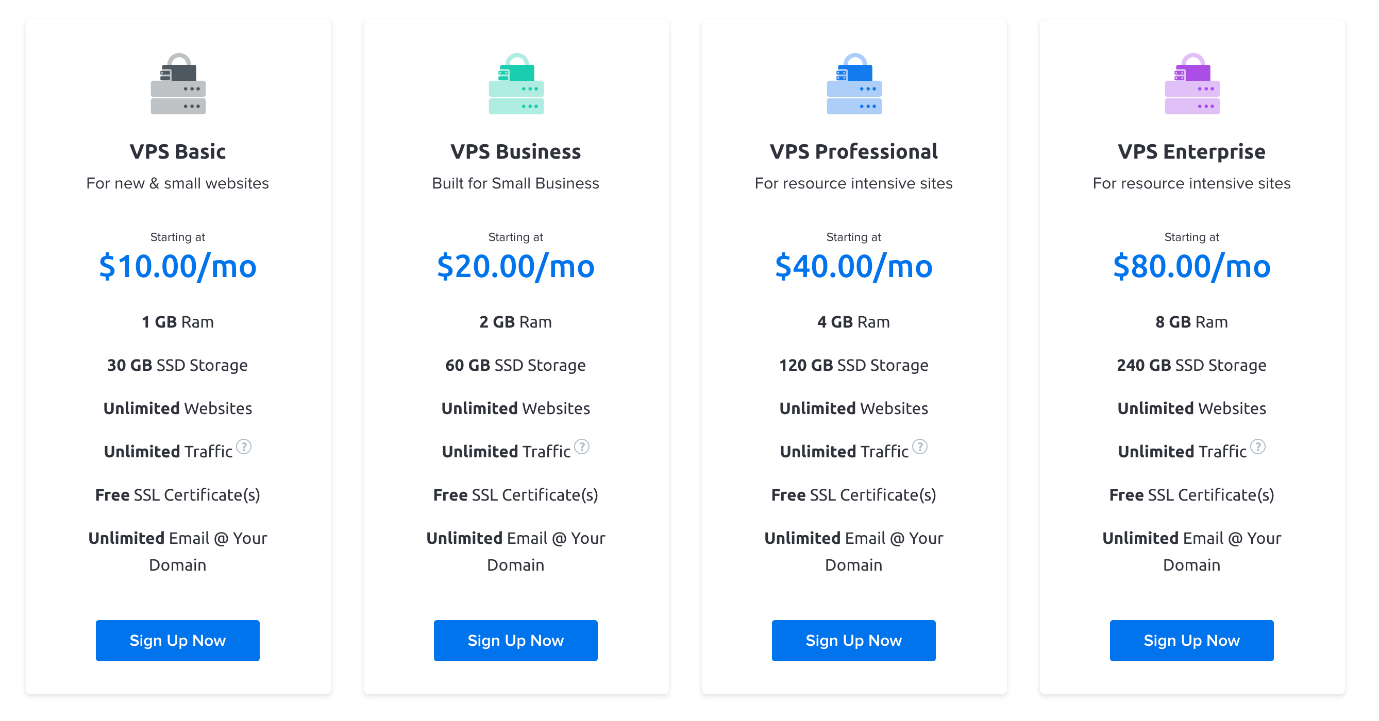Sign up for the VPS Basic plan

(x=178, y=641)
